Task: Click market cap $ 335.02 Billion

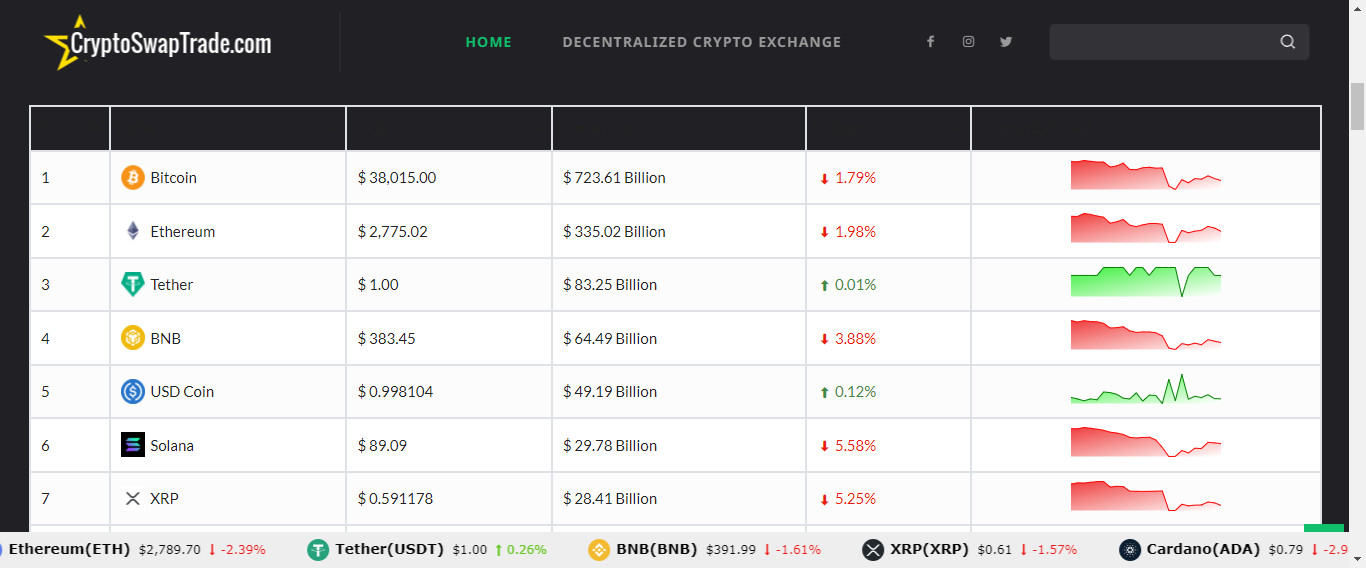Action: coord(615,231)
